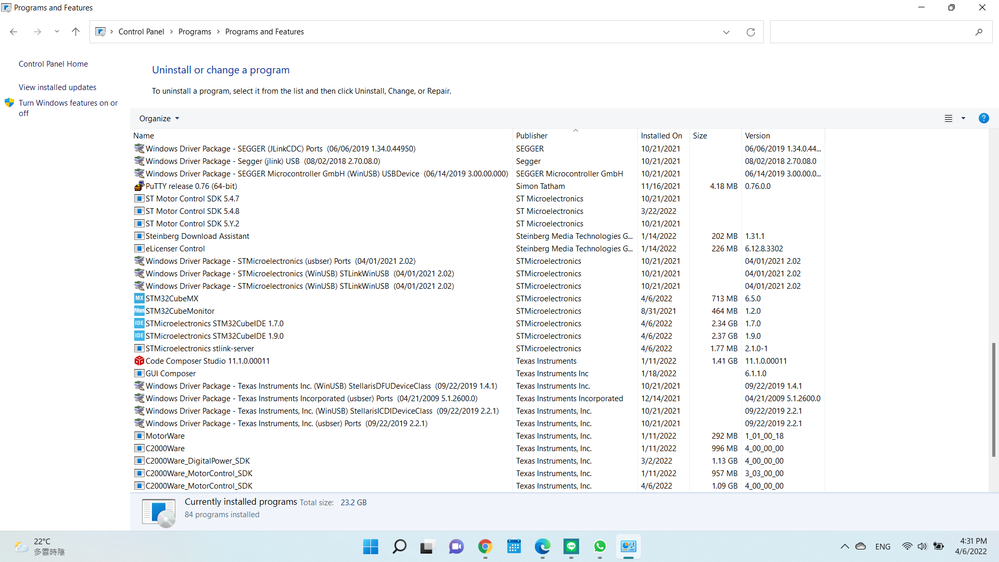Click the change view list icon

pos(948,118)
